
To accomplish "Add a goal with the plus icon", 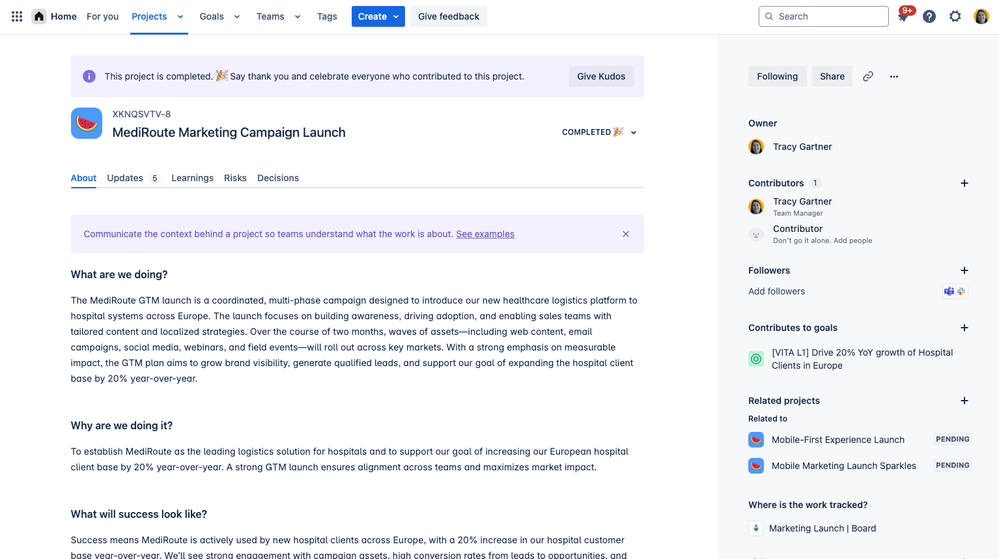I will [x=964, y=328].
